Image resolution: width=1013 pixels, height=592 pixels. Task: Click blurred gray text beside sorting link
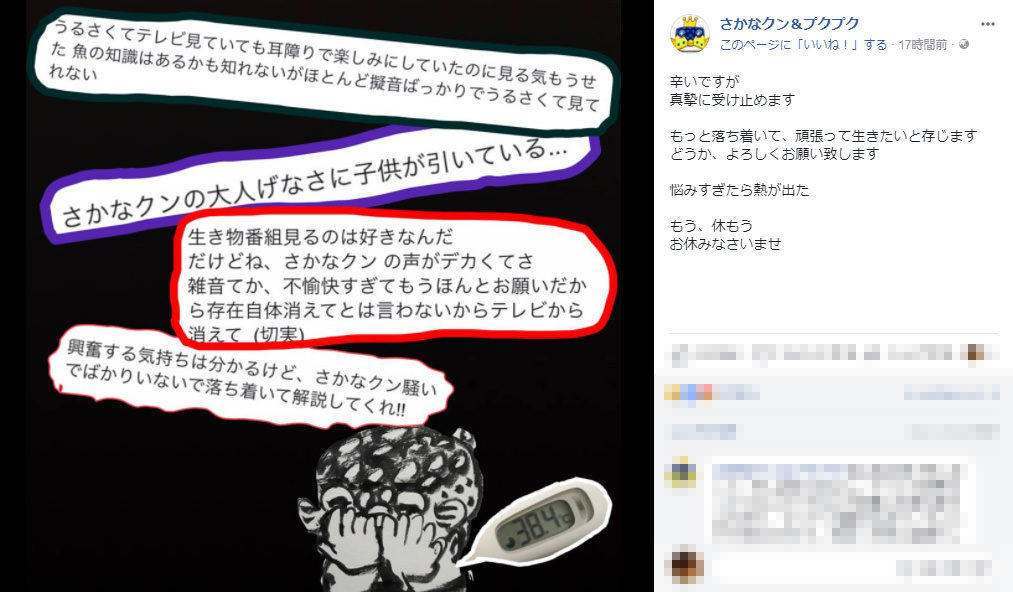coord(955,431)
